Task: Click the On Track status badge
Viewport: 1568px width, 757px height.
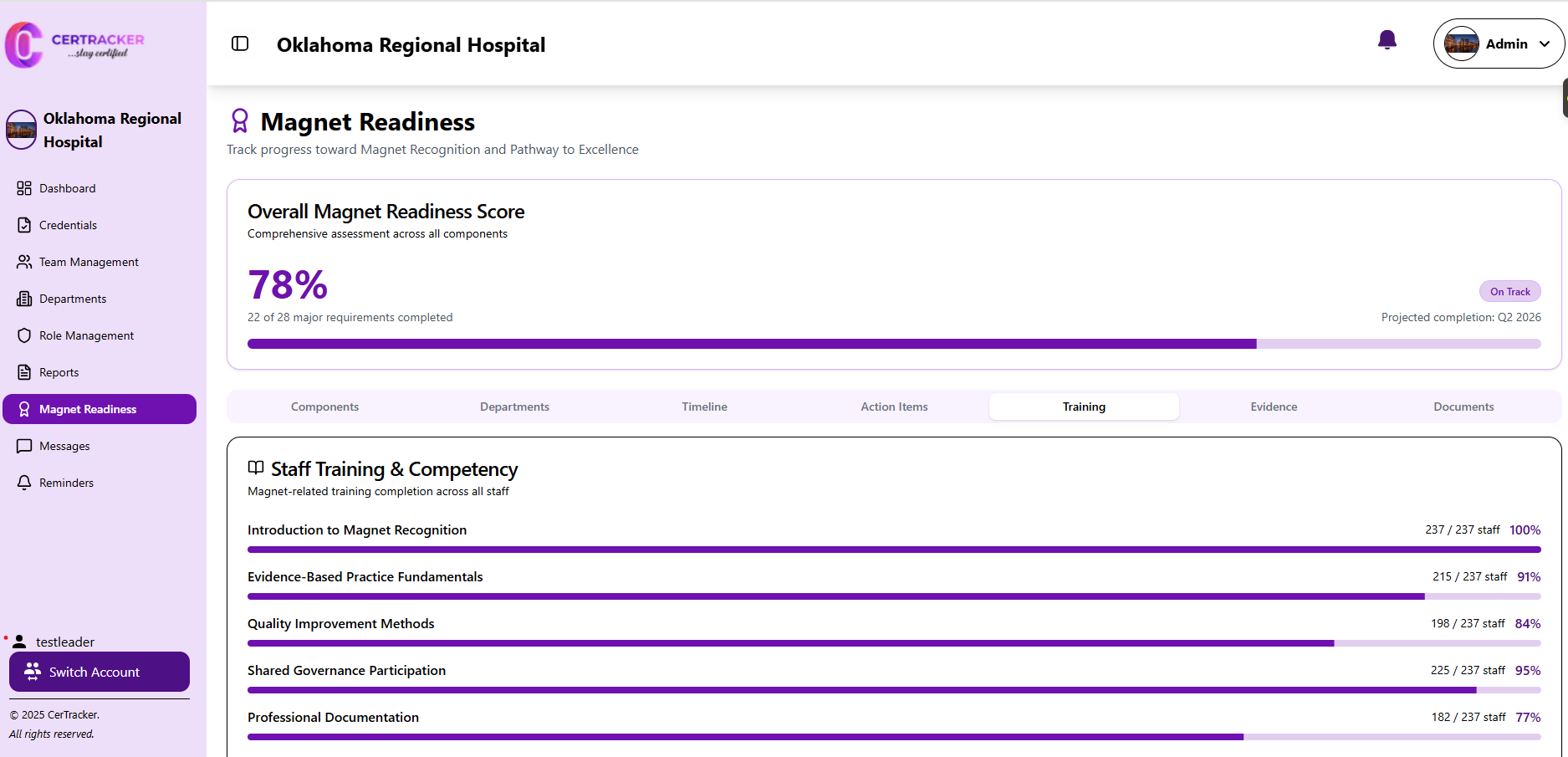Action: point(1509,291)
